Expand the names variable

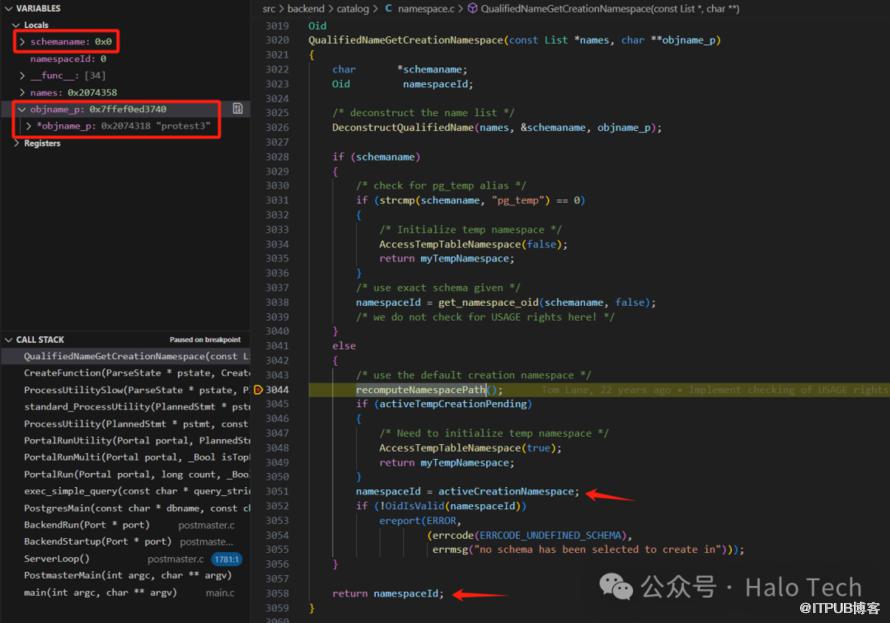tap(23, 92)
